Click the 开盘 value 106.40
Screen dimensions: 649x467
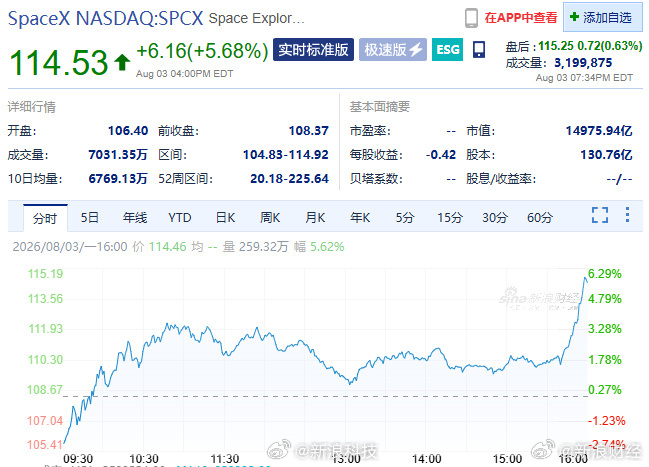pos(128,131)
